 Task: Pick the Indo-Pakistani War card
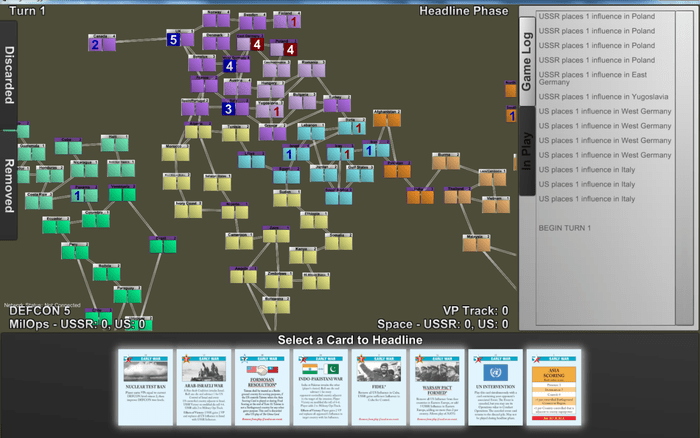coord(321,387)
